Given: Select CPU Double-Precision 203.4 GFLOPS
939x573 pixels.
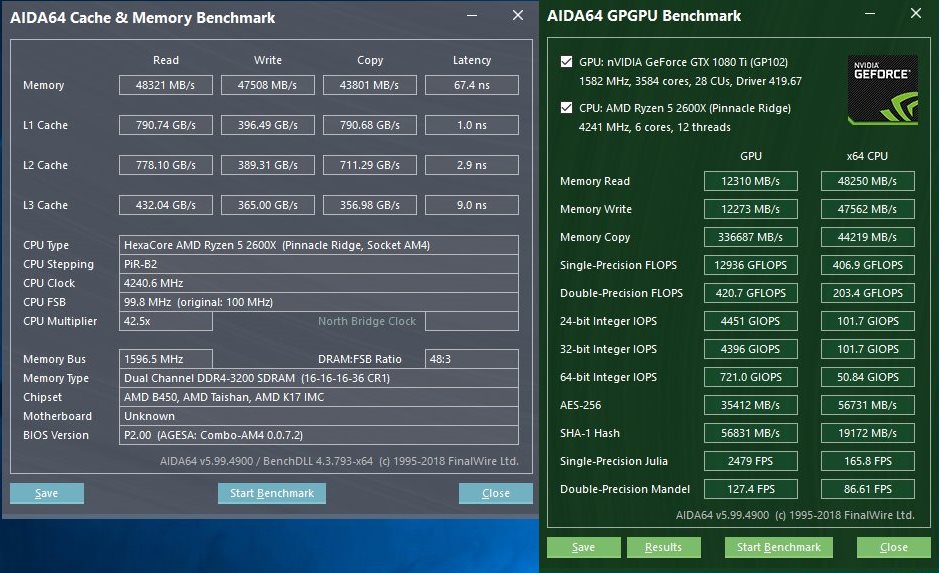Looking at the screenshot, I should point(868,293).
